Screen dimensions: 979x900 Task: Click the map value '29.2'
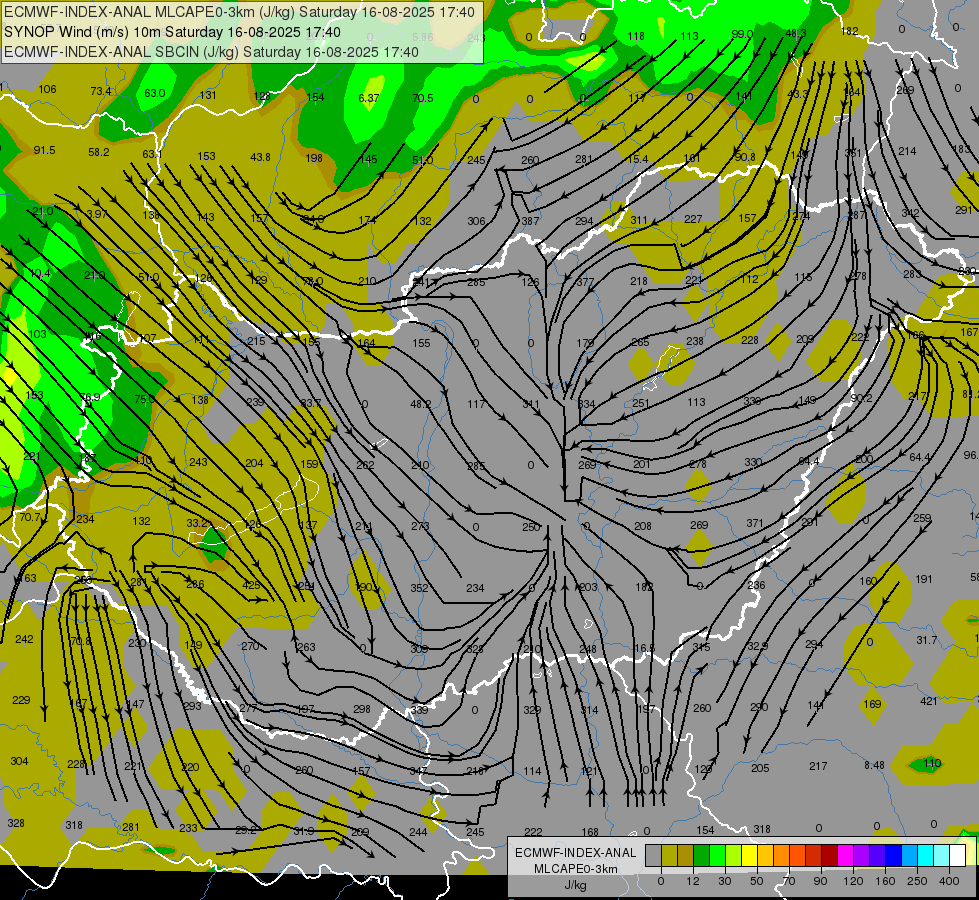246,830
